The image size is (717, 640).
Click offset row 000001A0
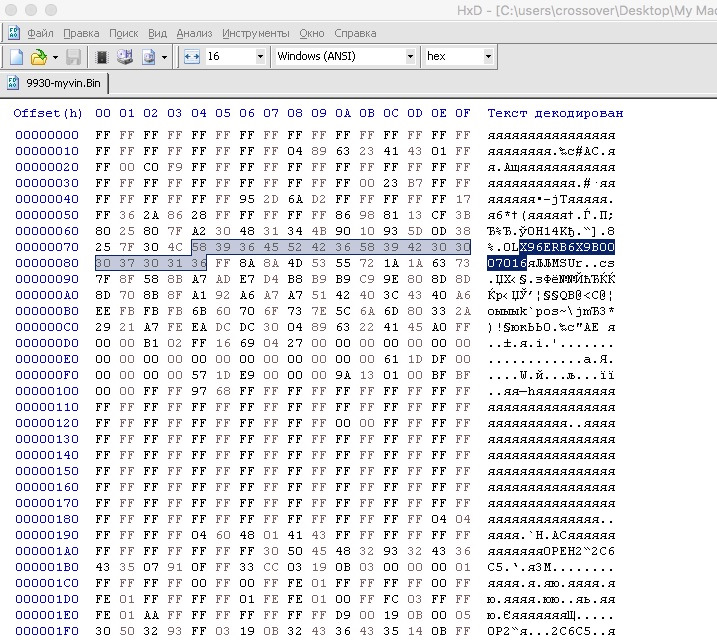[x=47, y=551]
